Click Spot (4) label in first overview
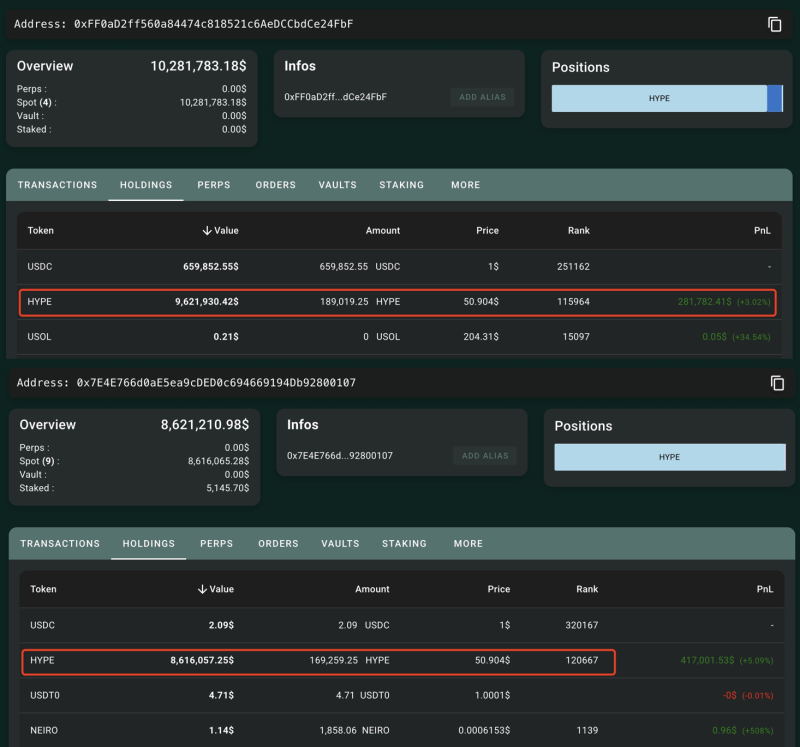Image resolution: width=800 pixels, height=747 pixels. [36, 103]
